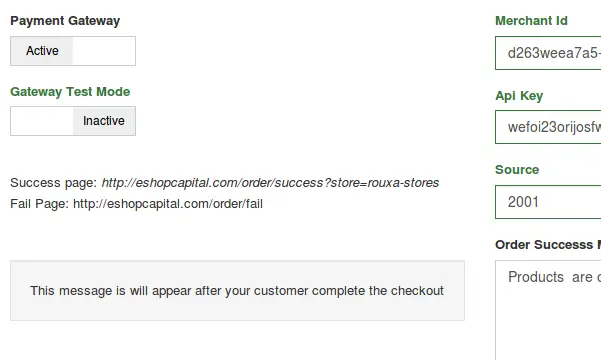Click the Source label
Image resolution: width=601 pixels, height=360 pixels.
click(517, 169)
